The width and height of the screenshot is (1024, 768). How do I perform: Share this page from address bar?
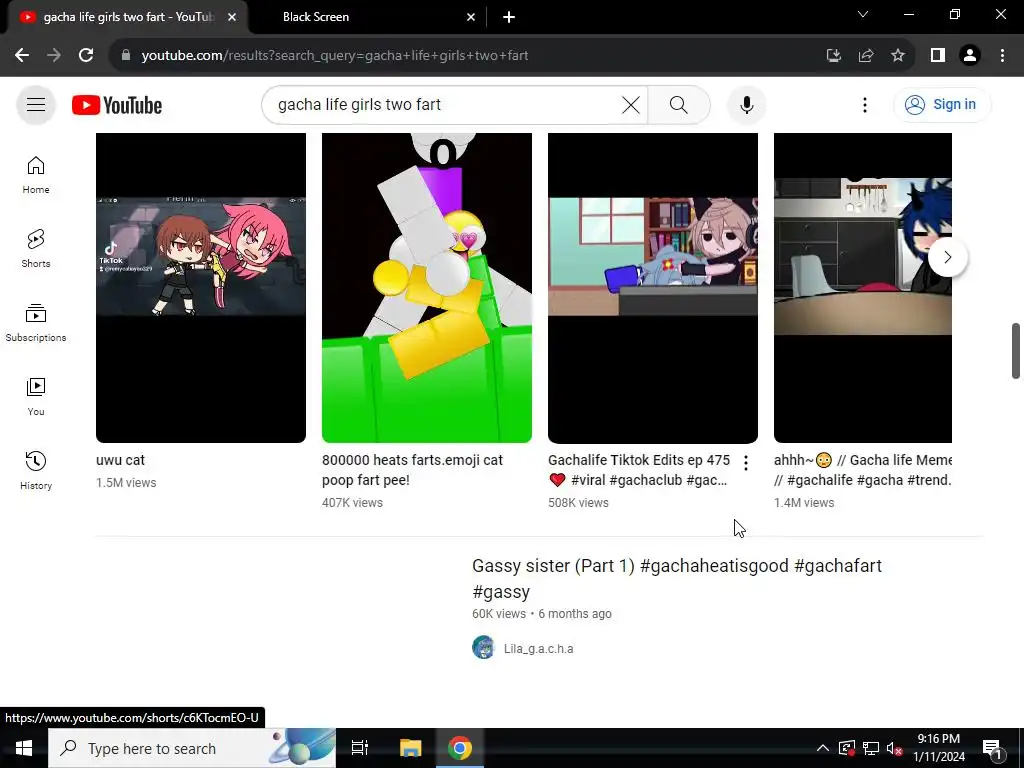(x=866, y=56)
